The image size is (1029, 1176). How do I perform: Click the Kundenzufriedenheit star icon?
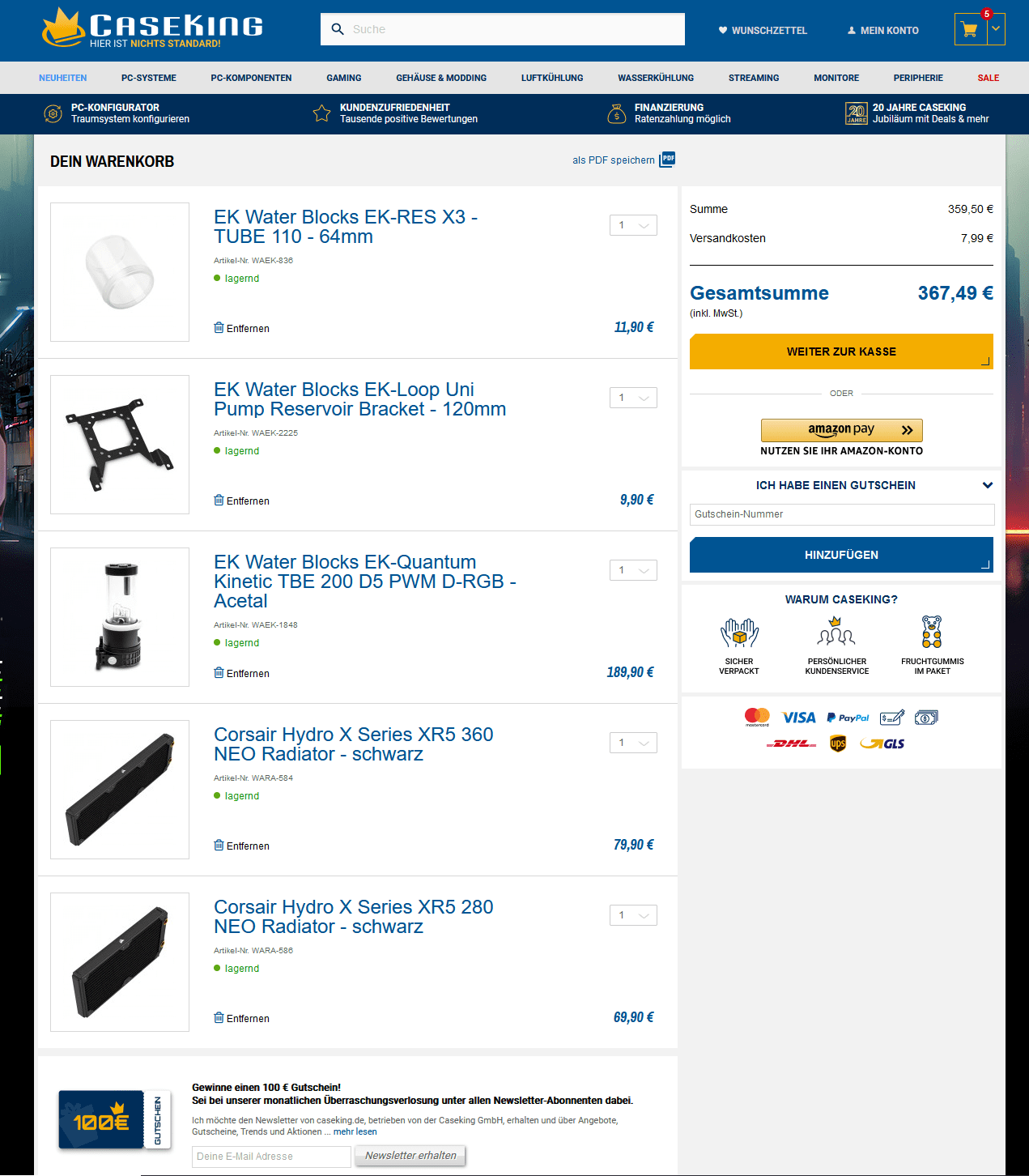[x=321, y=113]
